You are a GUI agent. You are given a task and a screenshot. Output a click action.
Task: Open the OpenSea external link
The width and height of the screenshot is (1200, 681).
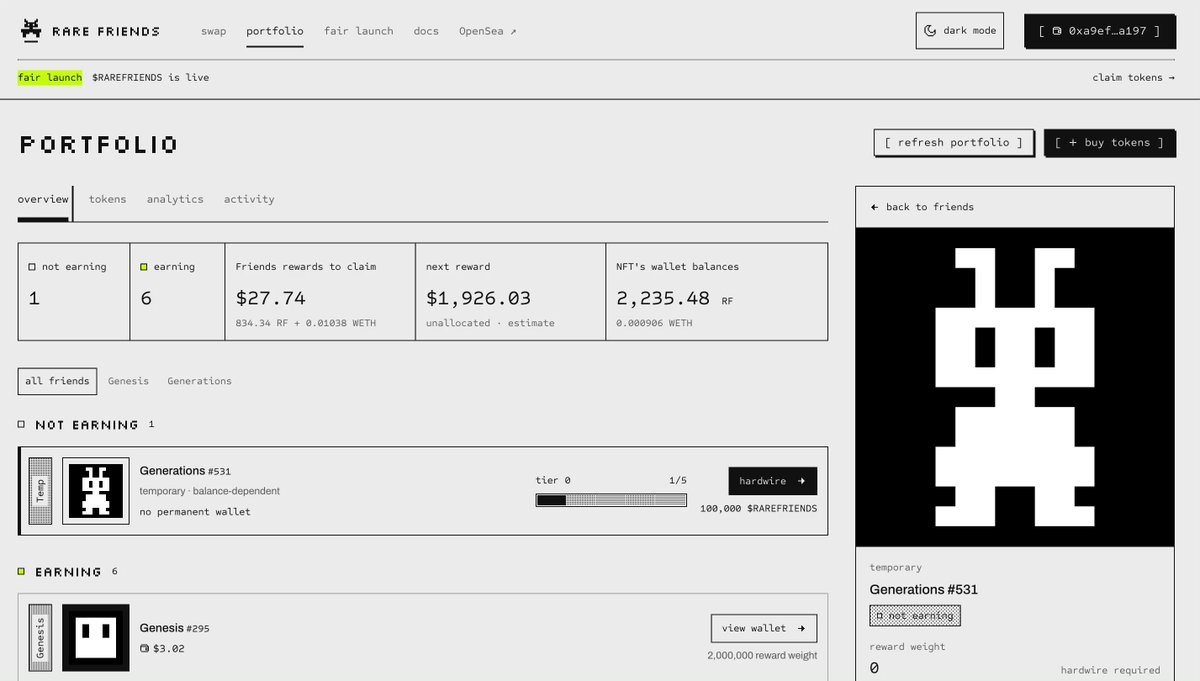pos(487,31)
